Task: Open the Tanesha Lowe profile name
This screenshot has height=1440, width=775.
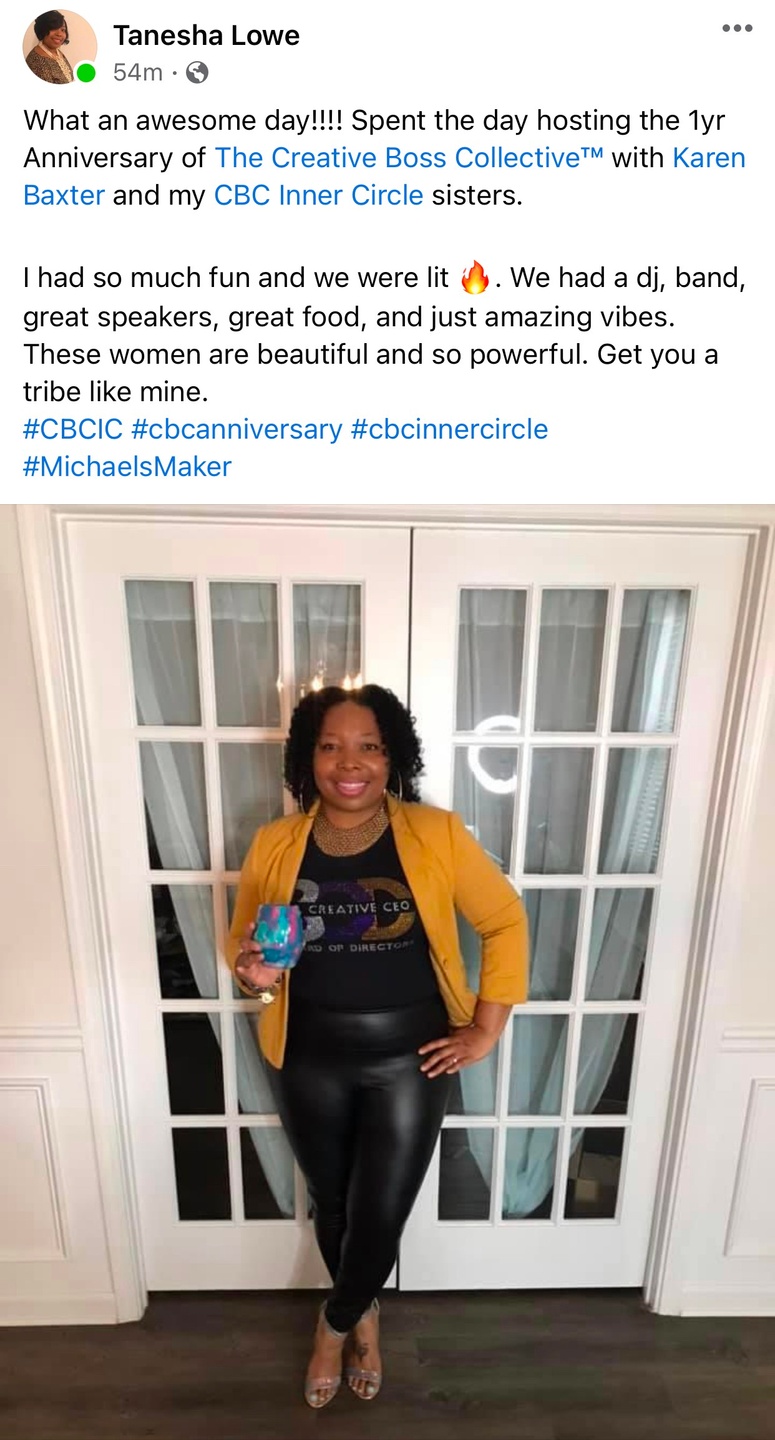Action: pyautogui.click(x=206, y=36)
